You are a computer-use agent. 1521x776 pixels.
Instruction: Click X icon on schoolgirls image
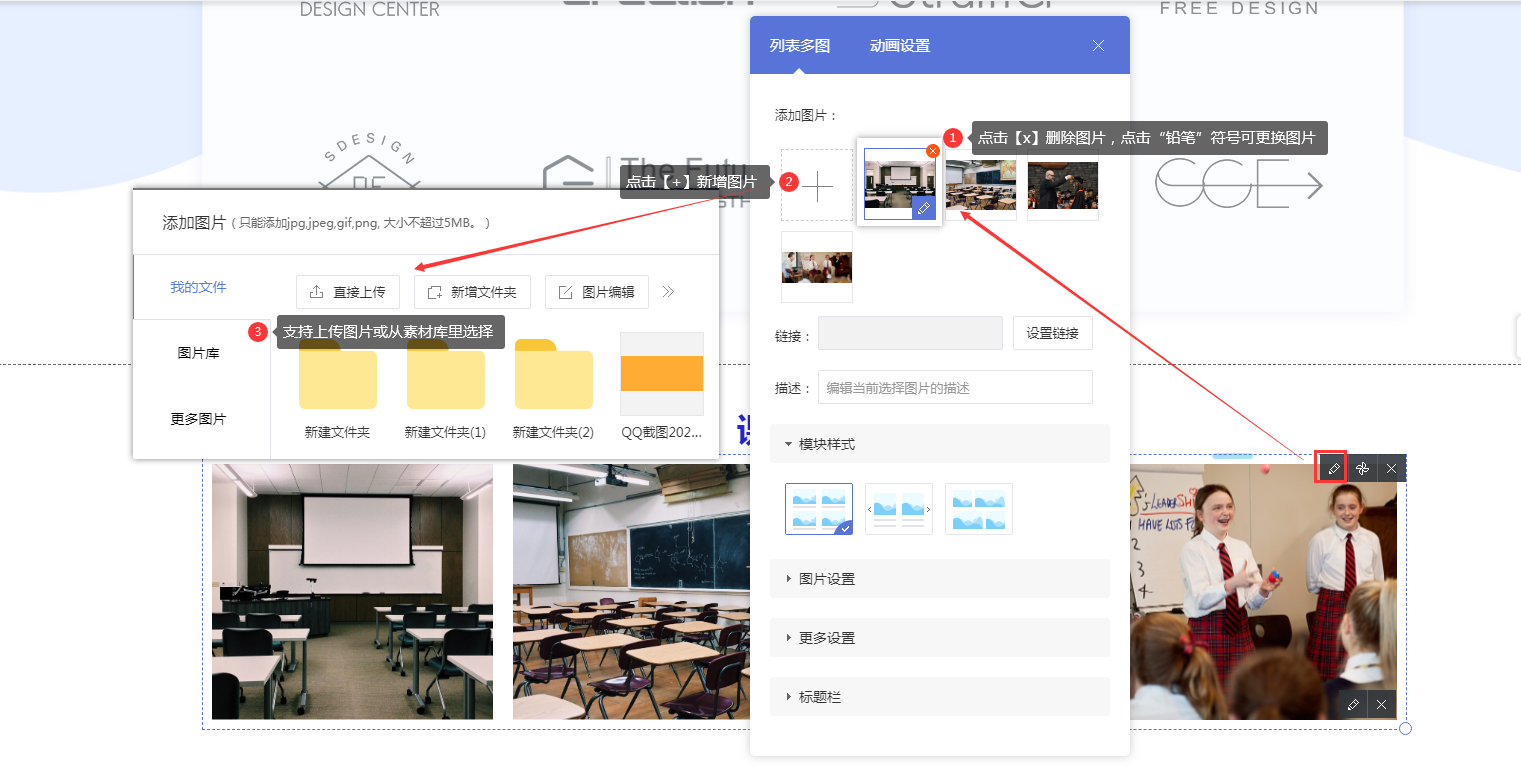coord(1381,705)
